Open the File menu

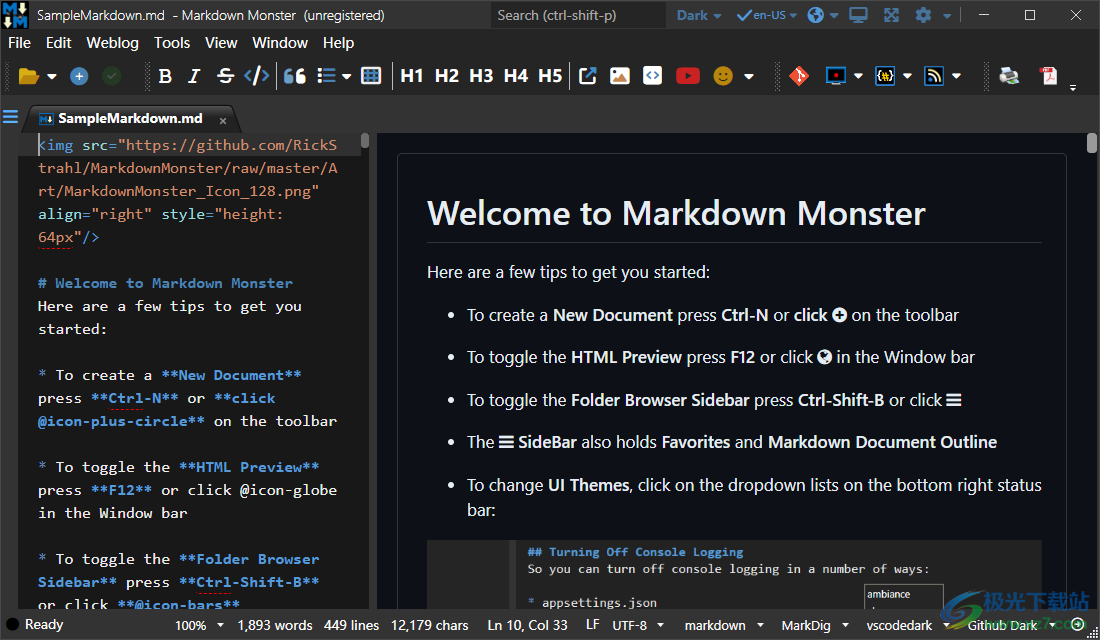[x=20, y=43]
